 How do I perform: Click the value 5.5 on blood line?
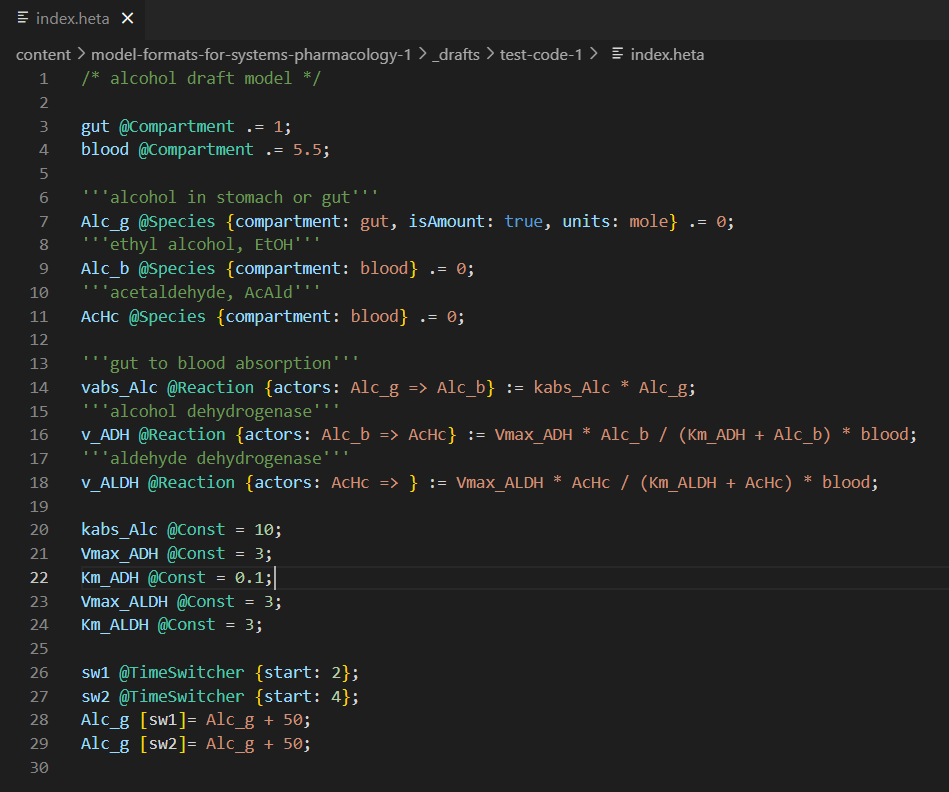pyautogui.click(x=307, y=149)
